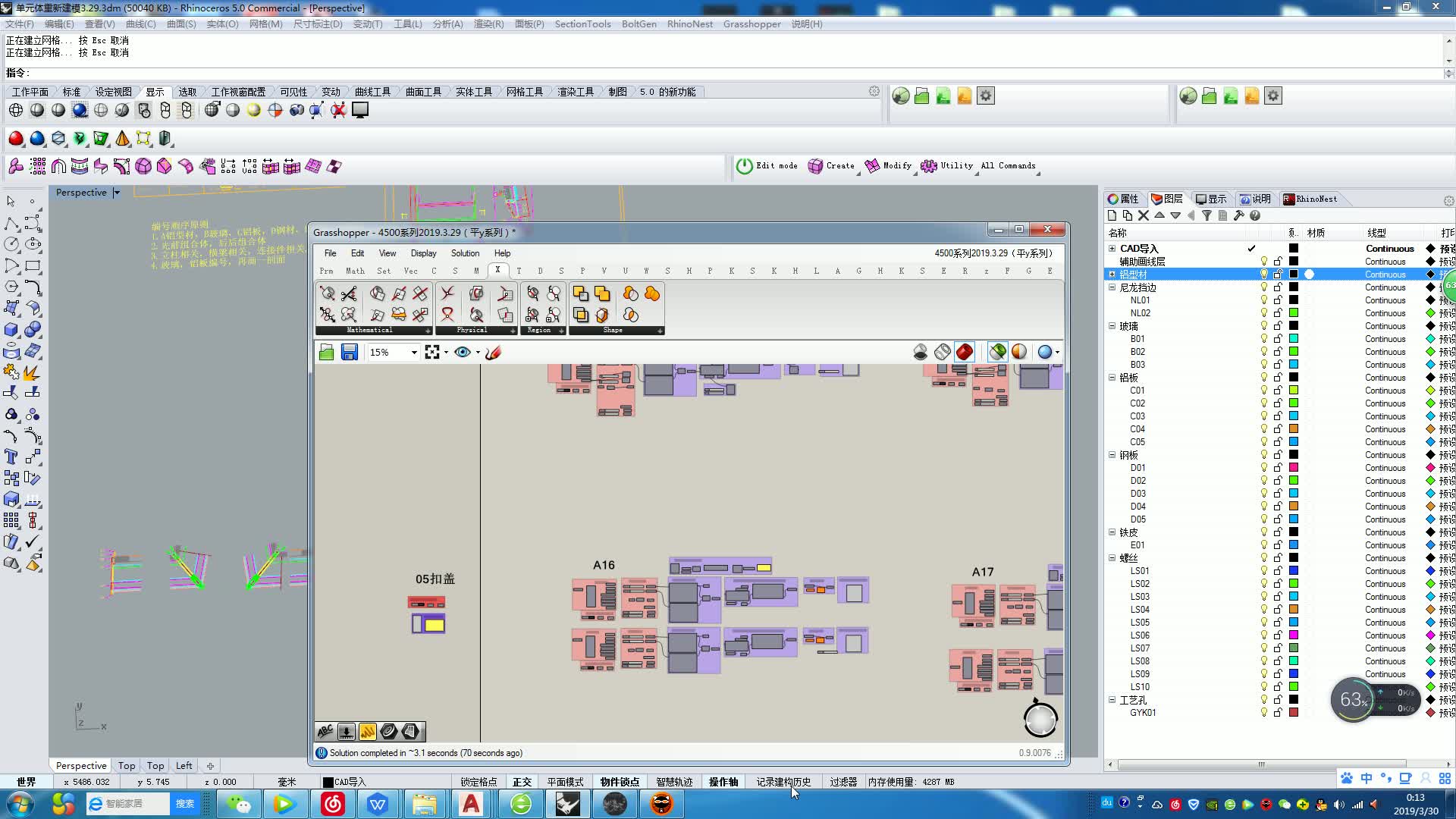Open the Grasshopper menu in Rhino
The image size is (1456, 819).
pyautogui.click(x=752, y=24)
